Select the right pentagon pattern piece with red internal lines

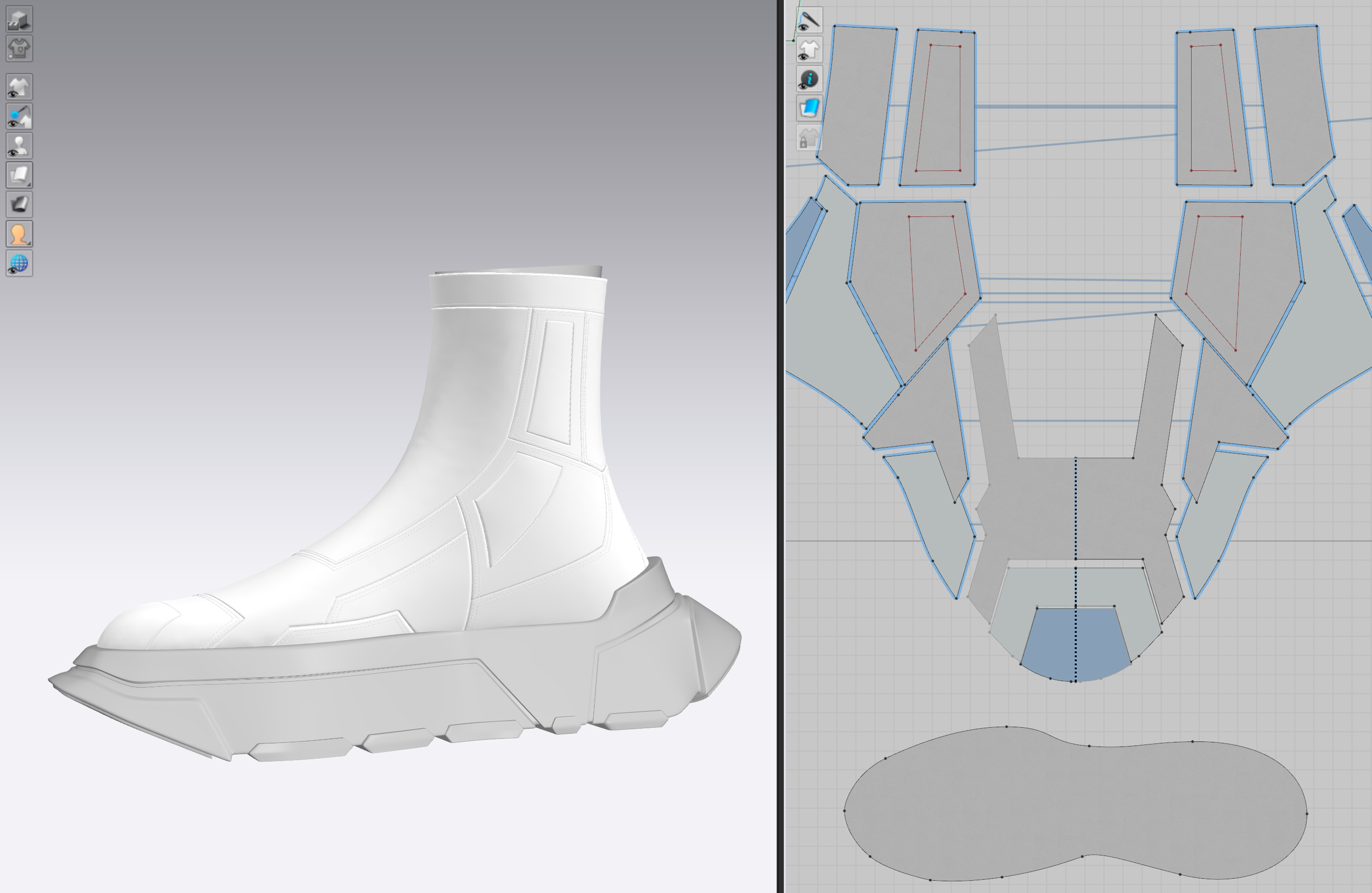click(1237, 288)
